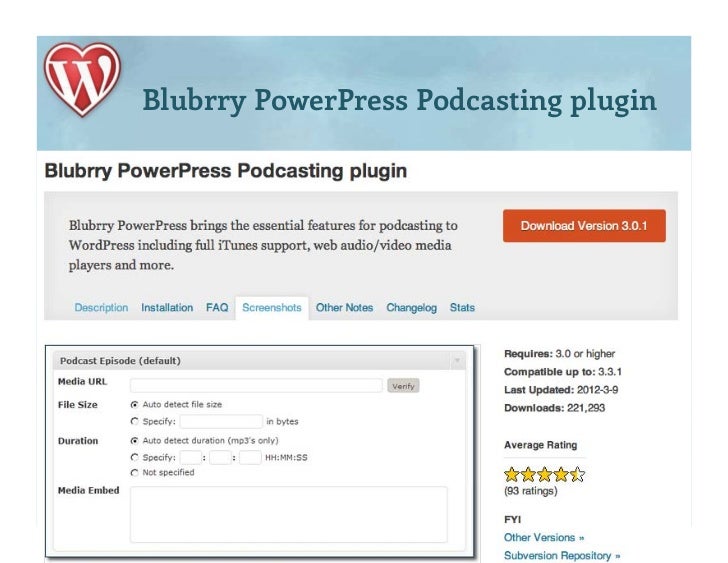Select Auto detect file size radio
The height and width of the screenshot is (563, 728).
click(135, 405)
